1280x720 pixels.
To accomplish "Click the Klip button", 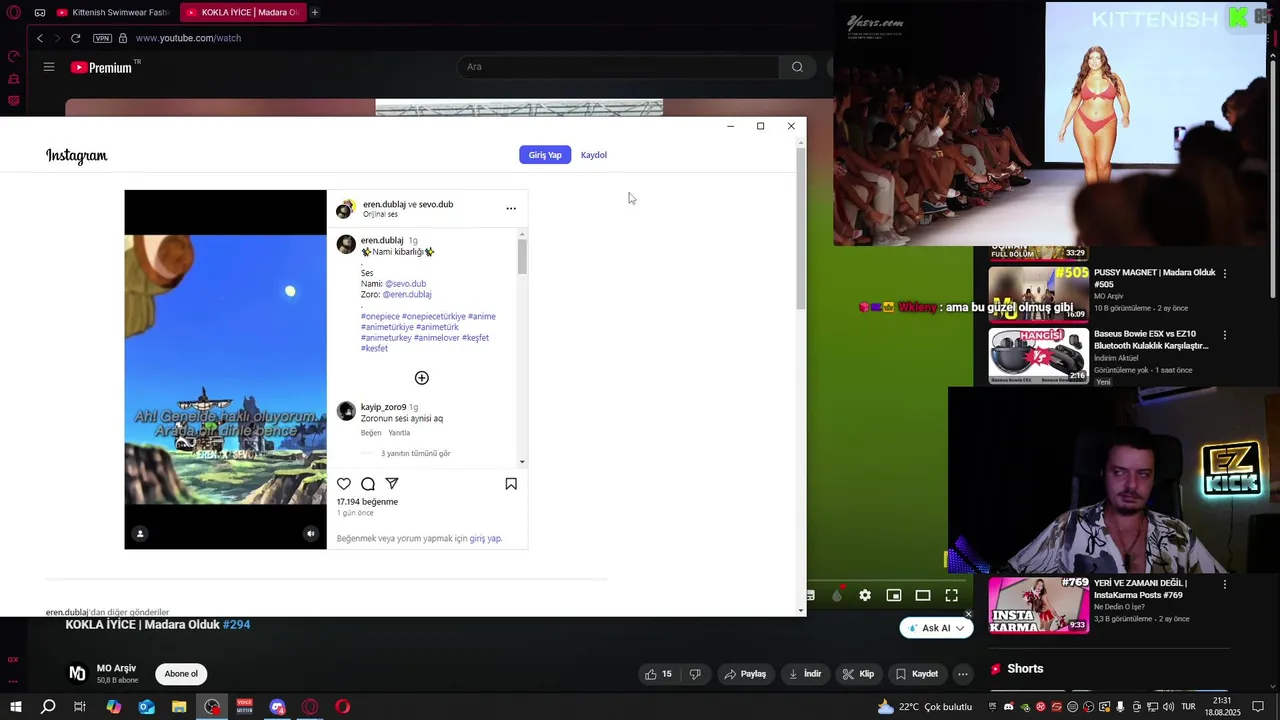I will (x=858, y=674).
